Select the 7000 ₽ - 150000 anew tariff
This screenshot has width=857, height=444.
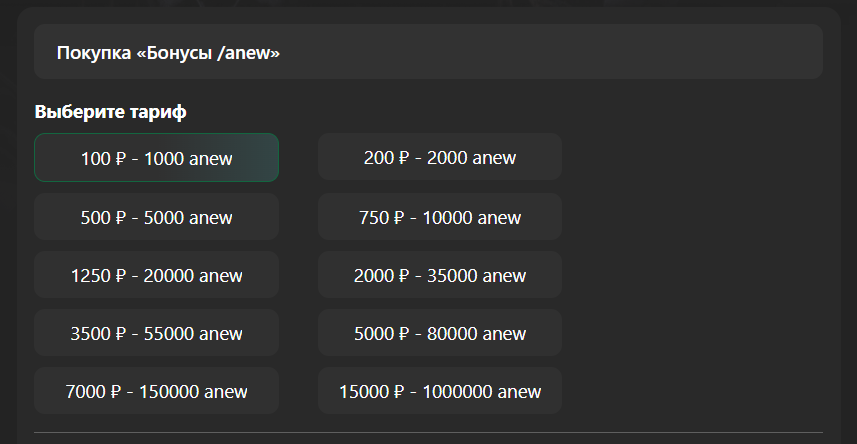[156, 390]
